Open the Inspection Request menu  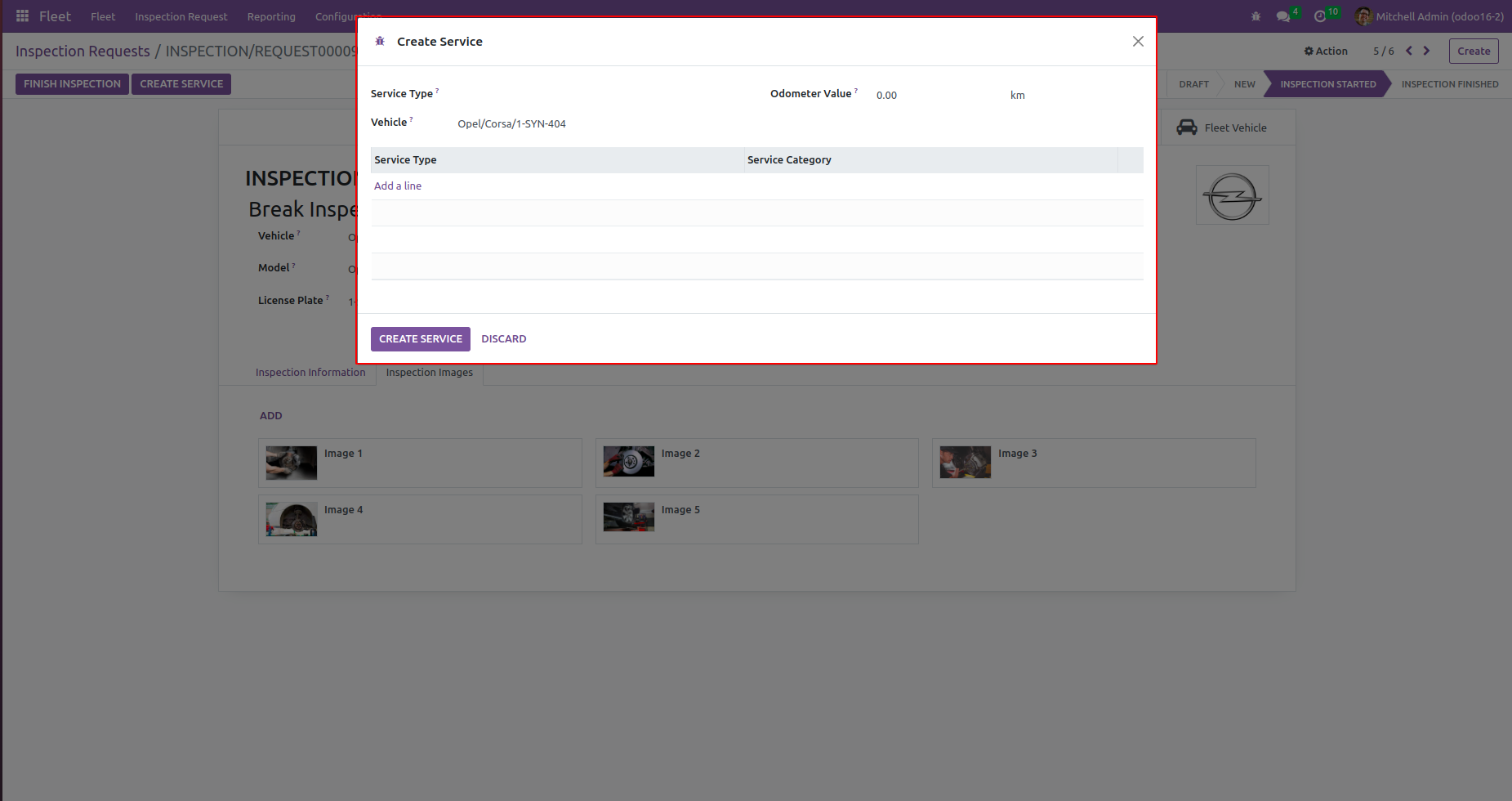181,16
